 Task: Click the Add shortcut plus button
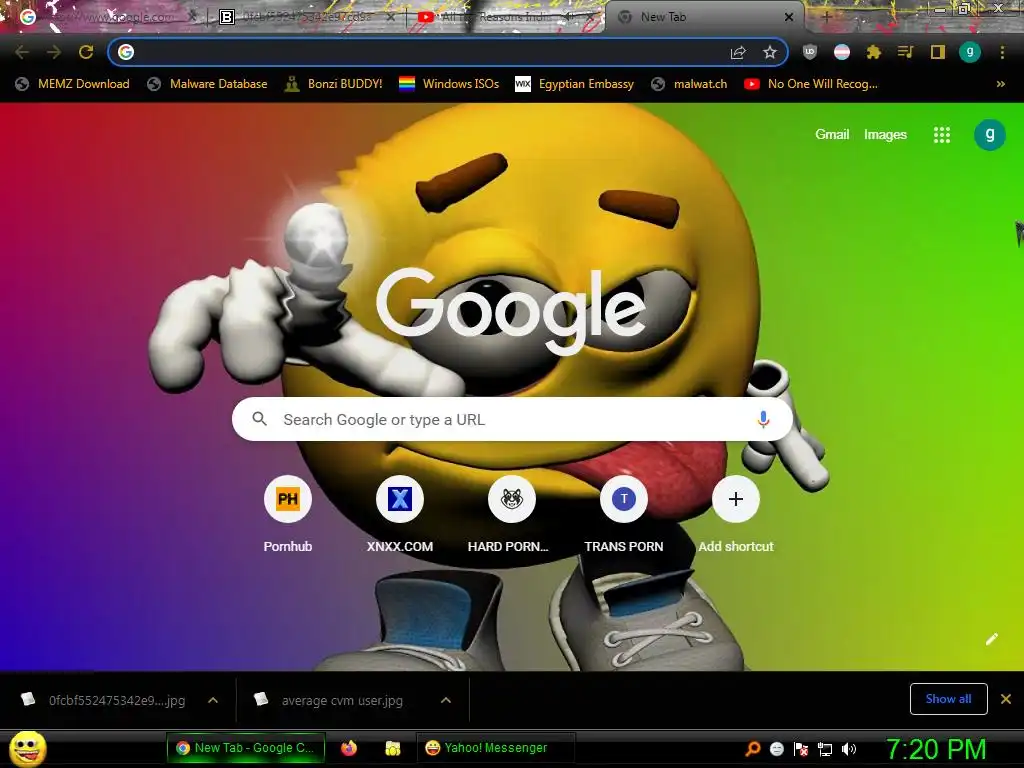click(736, 500)
